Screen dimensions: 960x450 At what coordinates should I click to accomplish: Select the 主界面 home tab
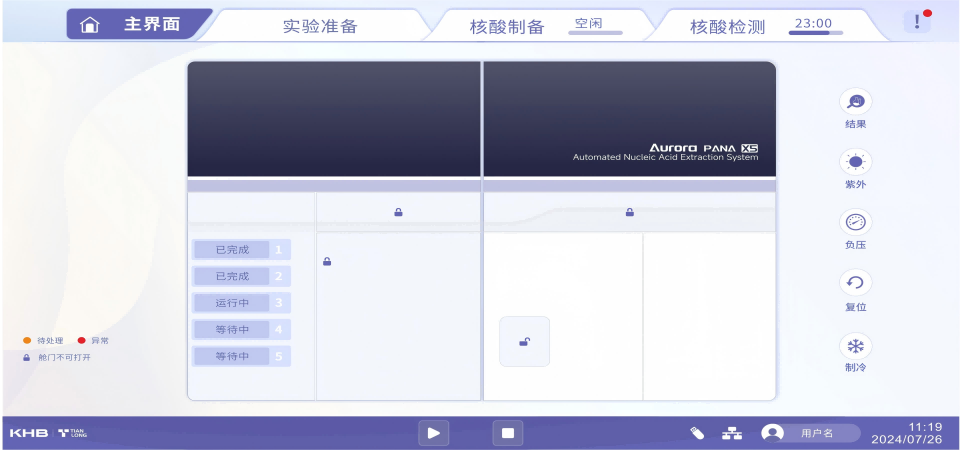(x=140, y=25)
